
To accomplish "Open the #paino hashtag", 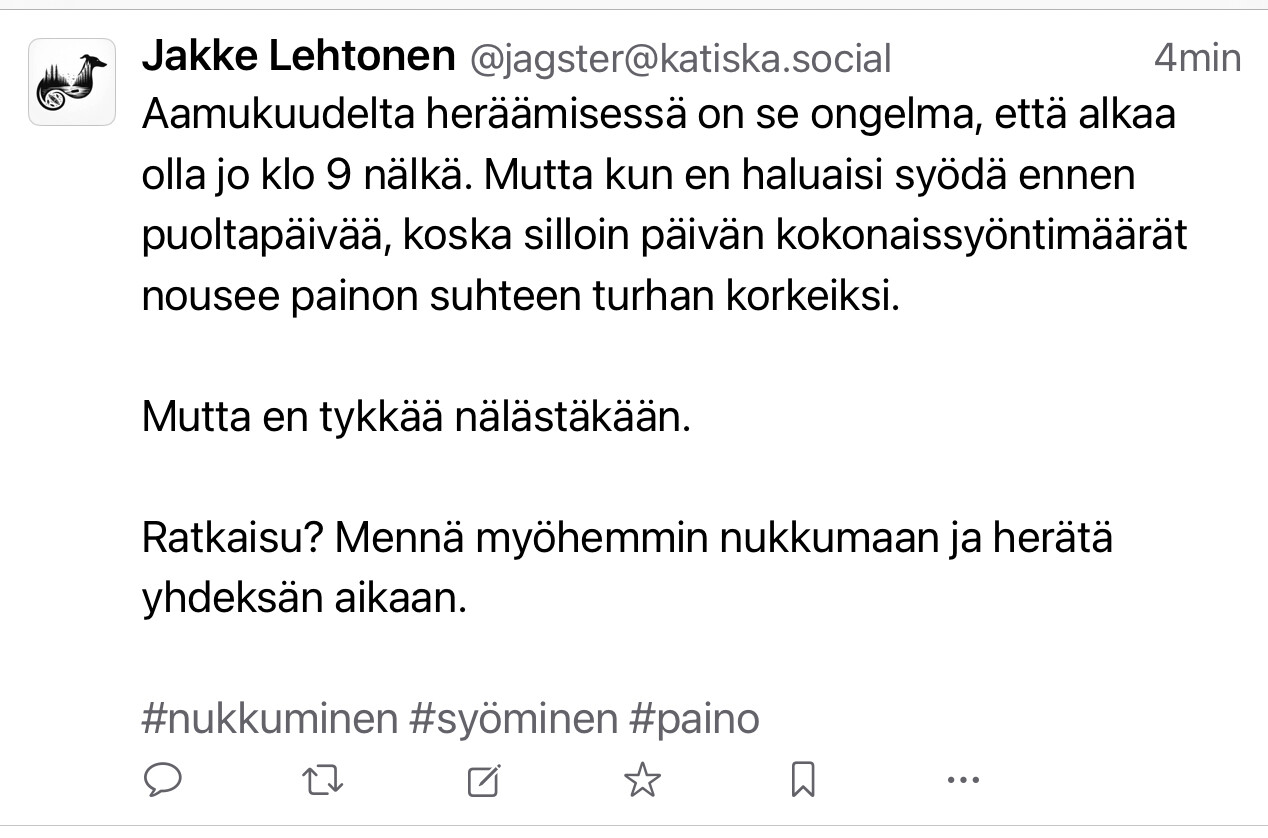I will (694, 719).
